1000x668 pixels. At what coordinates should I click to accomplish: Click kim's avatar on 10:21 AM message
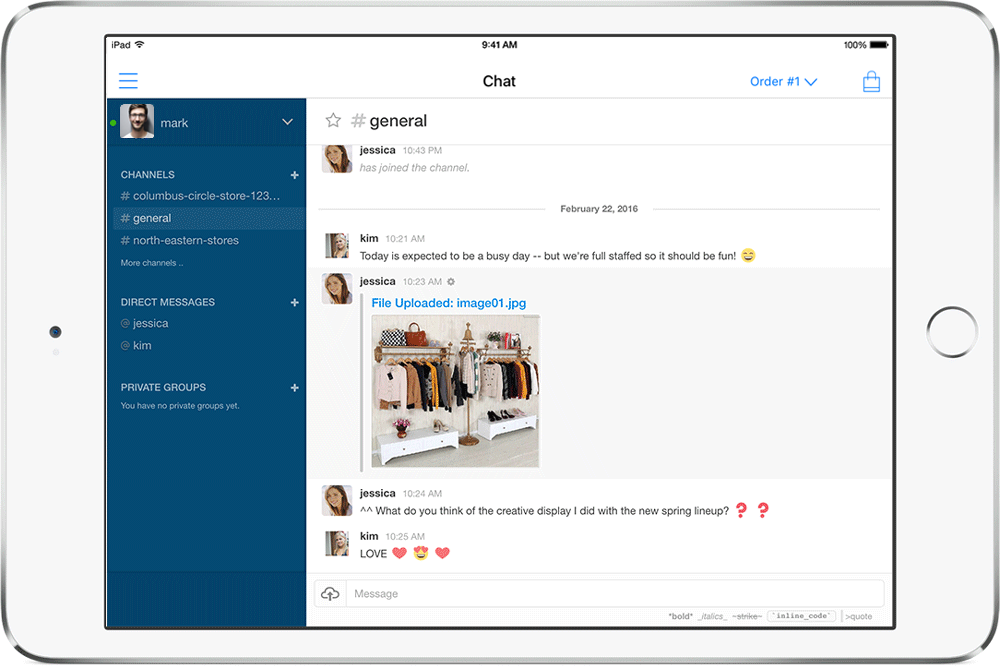coord(337,246)
